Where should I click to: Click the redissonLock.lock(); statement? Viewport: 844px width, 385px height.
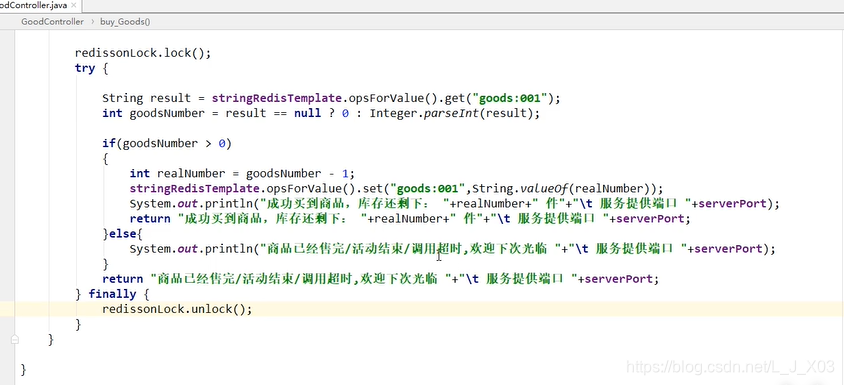(x=143, y=53)
